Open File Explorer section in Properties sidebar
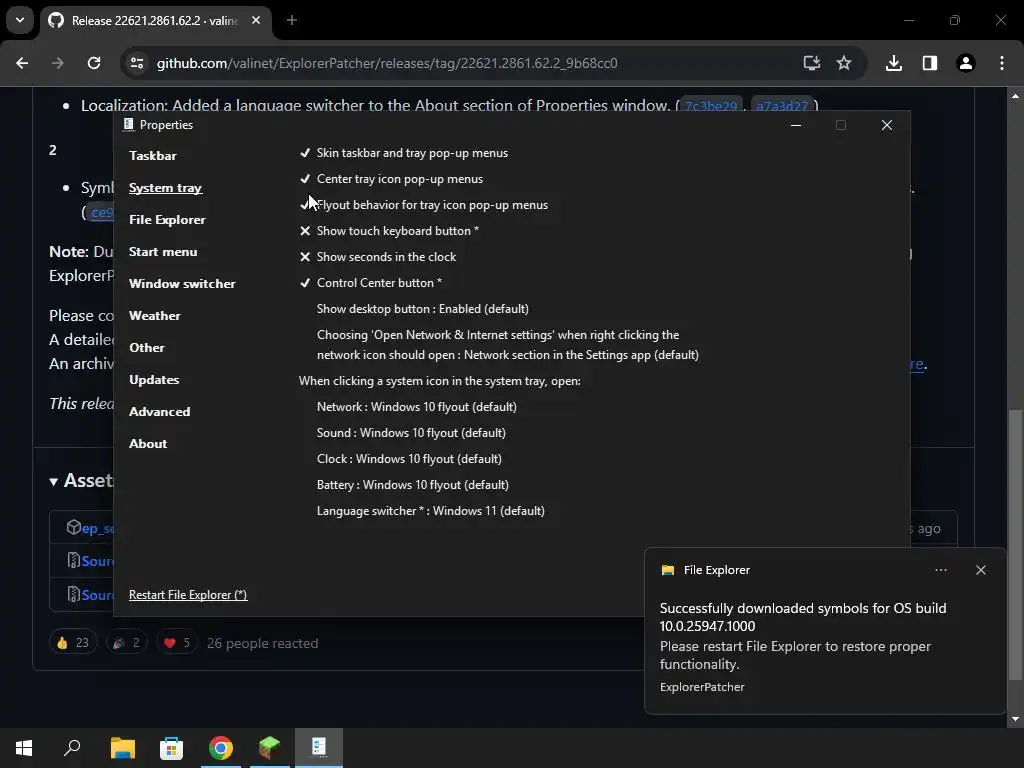The height and width of the screenshot is (768, 1024). tap(167, 219)
